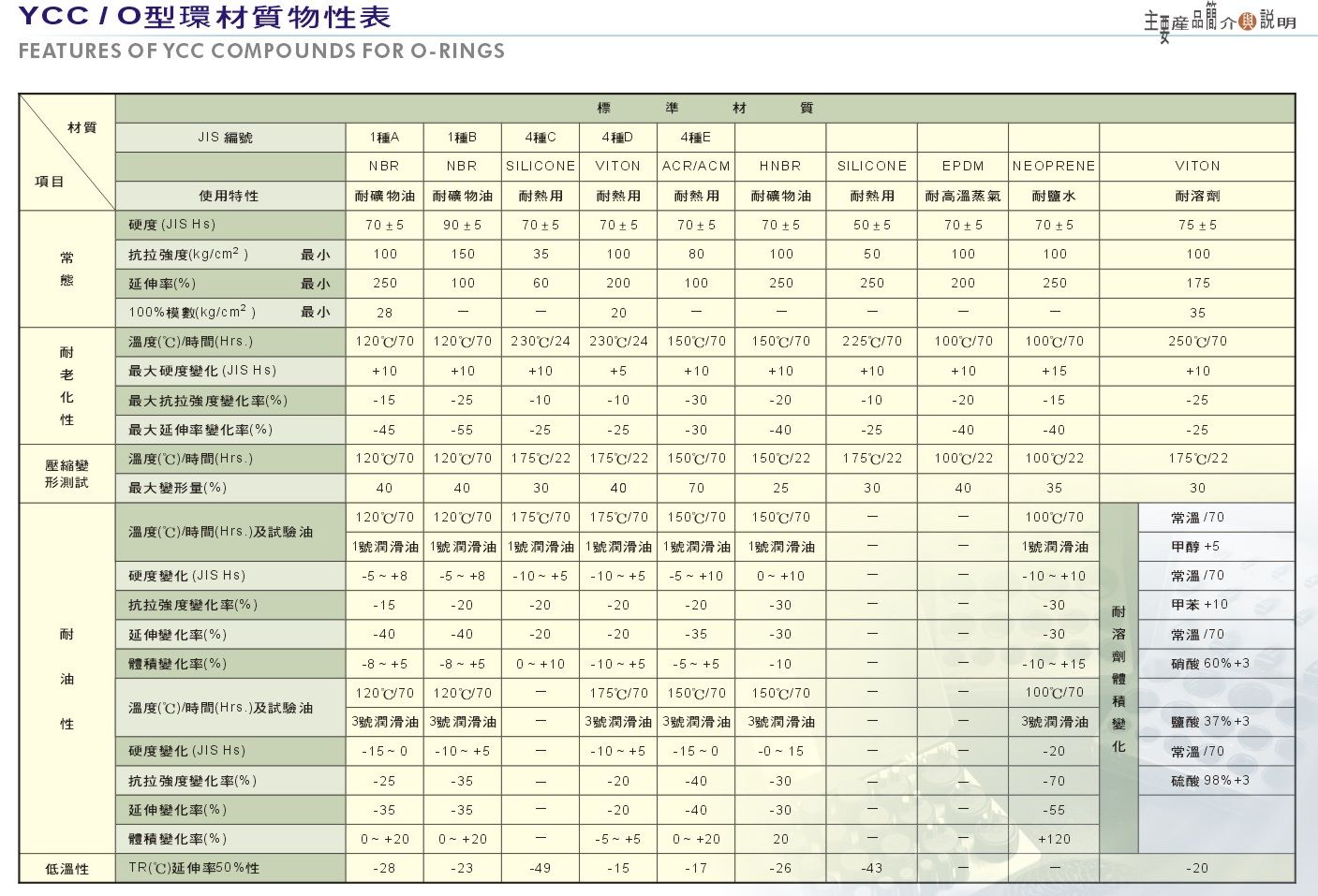Screen dimensions: 1318x896
Task: Click the tensile strength value '150'
Action: (x=463, y=254)
